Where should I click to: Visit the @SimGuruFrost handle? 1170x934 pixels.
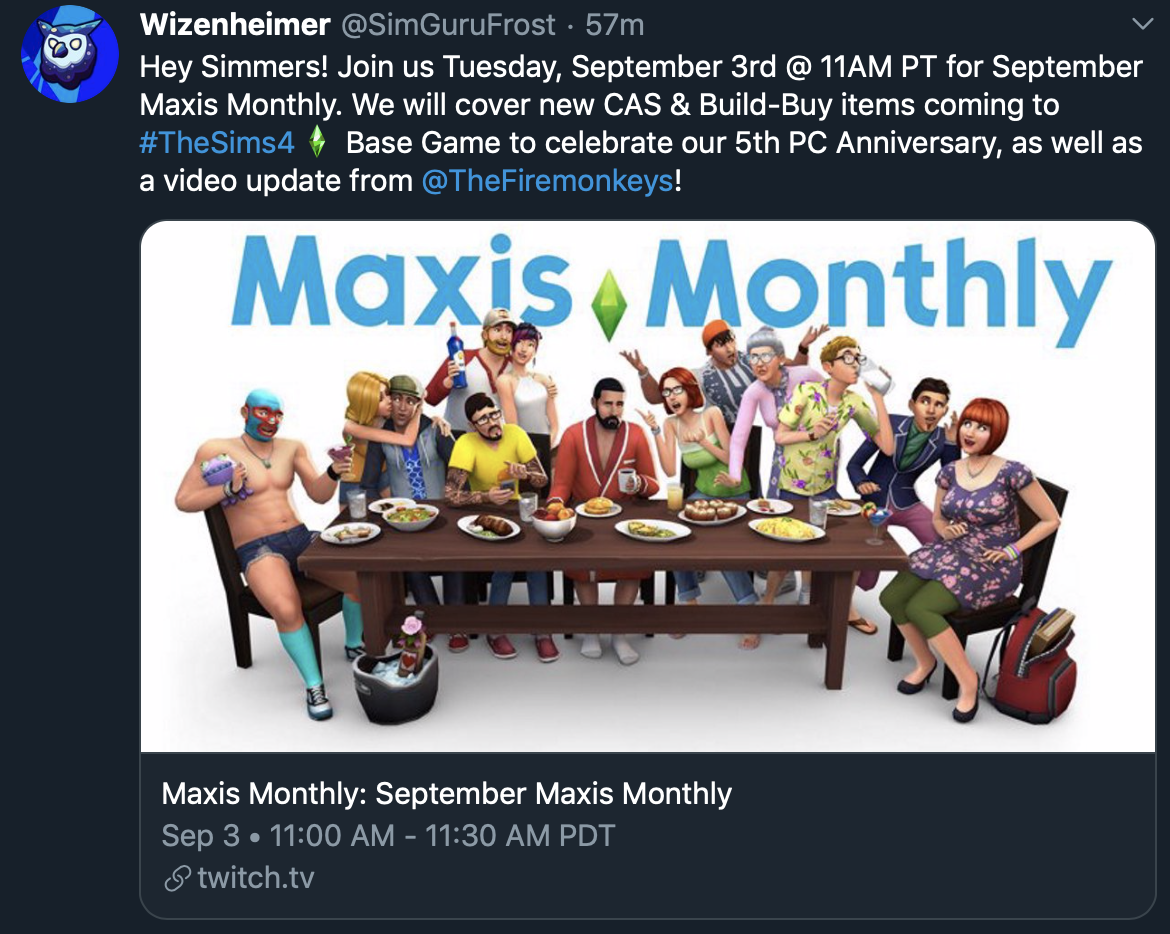[448, 25]
